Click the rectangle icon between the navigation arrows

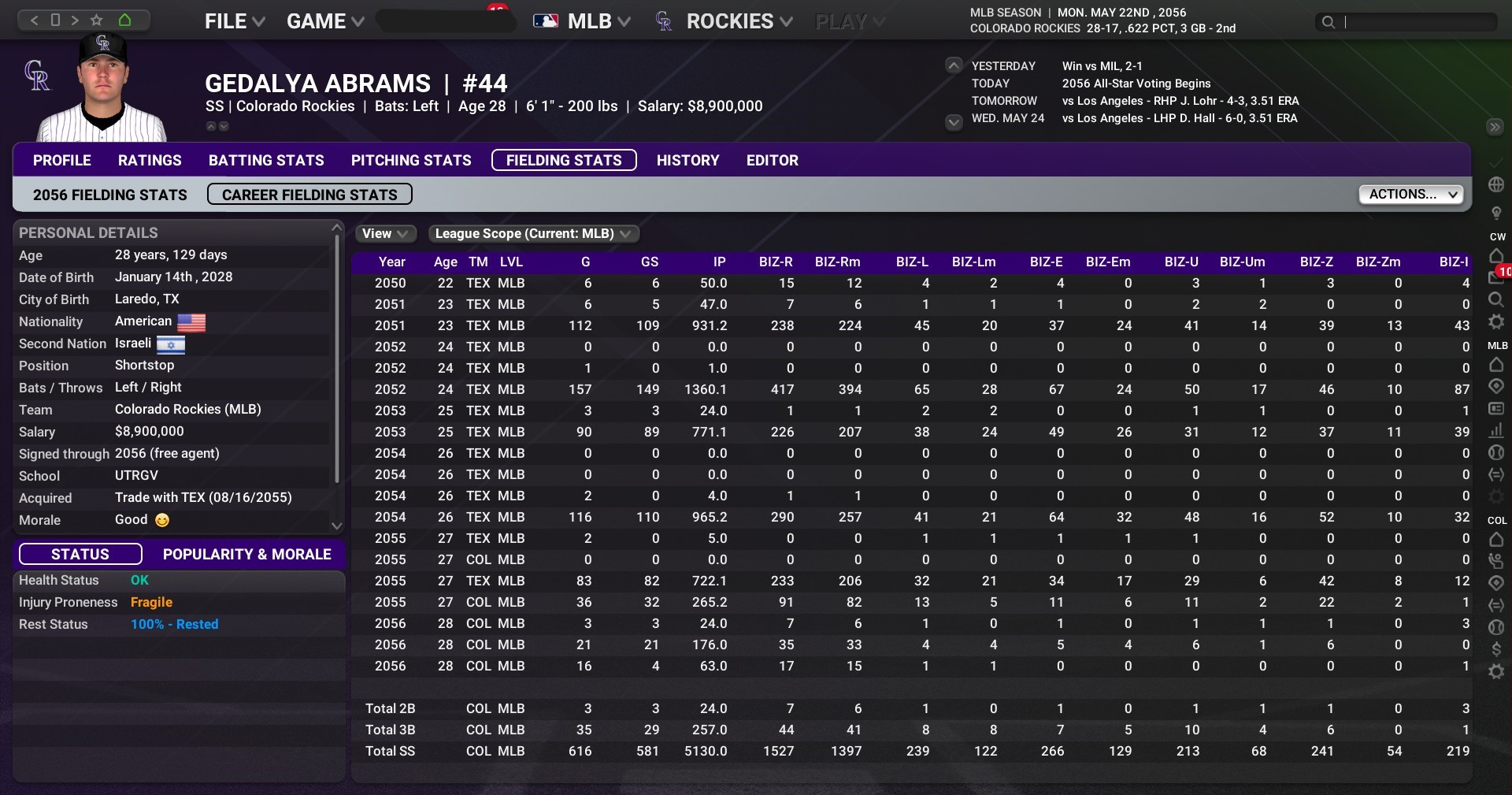coord(55,20)
